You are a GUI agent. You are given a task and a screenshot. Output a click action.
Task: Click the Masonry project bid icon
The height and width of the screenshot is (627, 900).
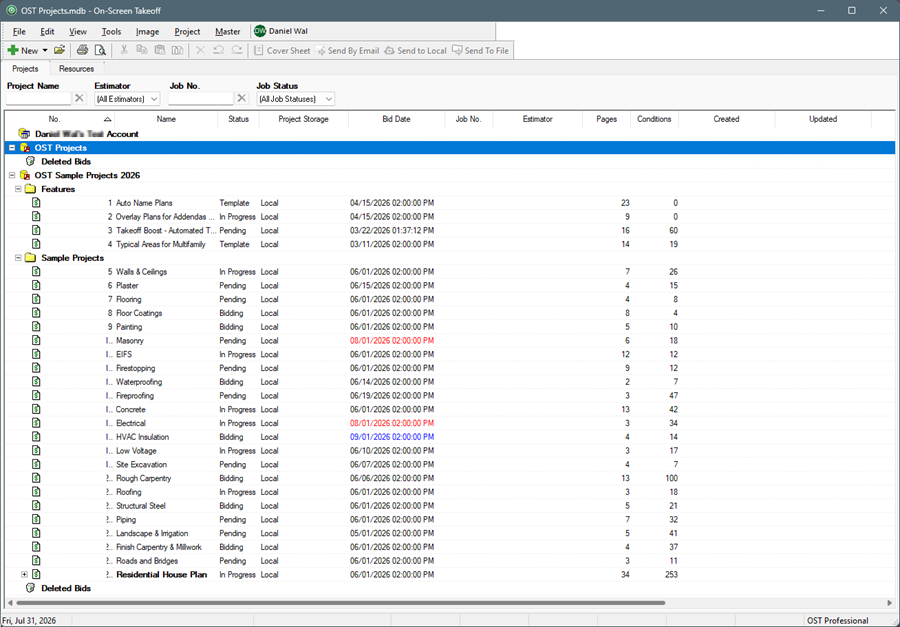point(36,340)
